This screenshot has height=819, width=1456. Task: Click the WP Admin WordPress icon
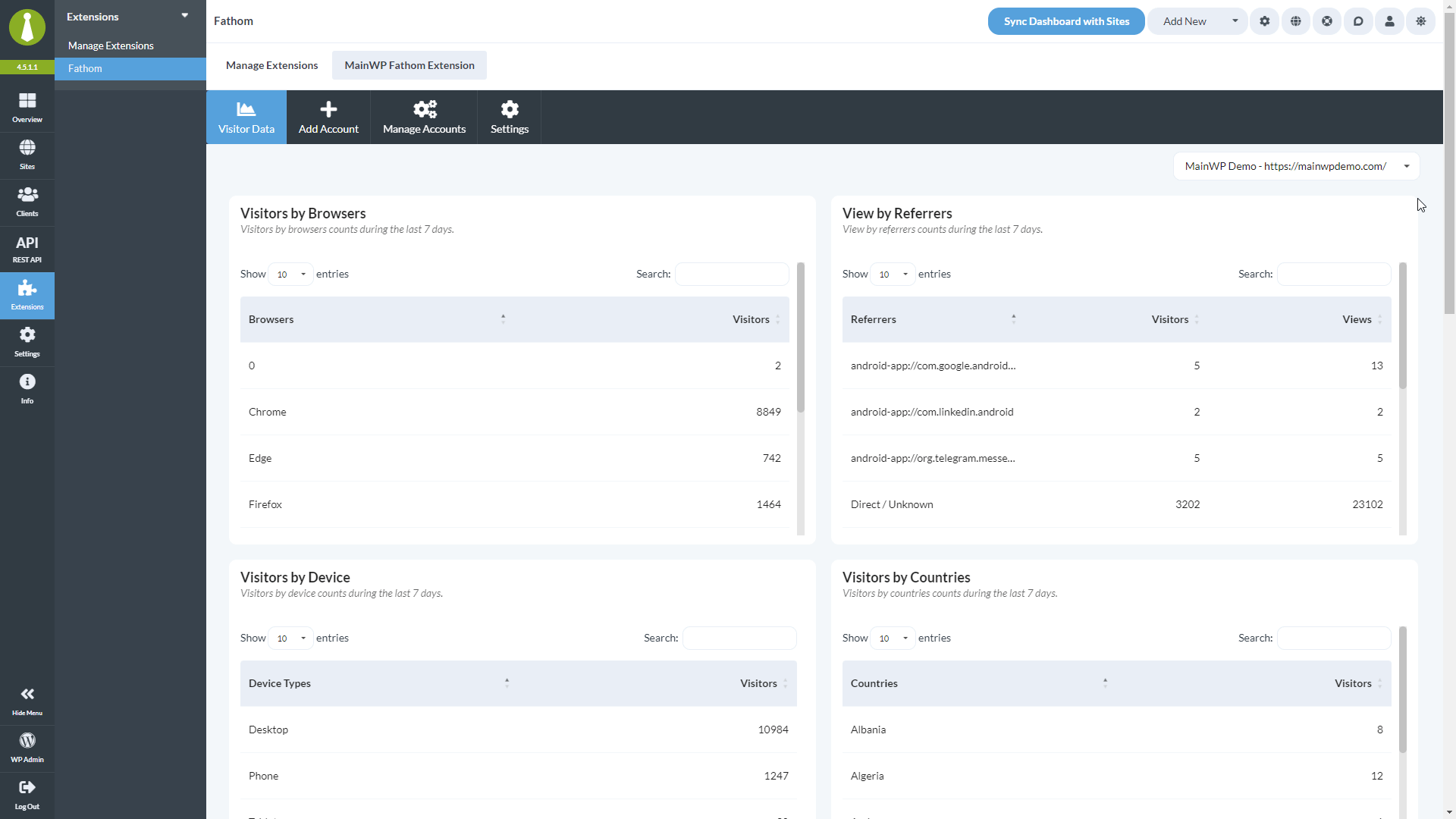27,747
